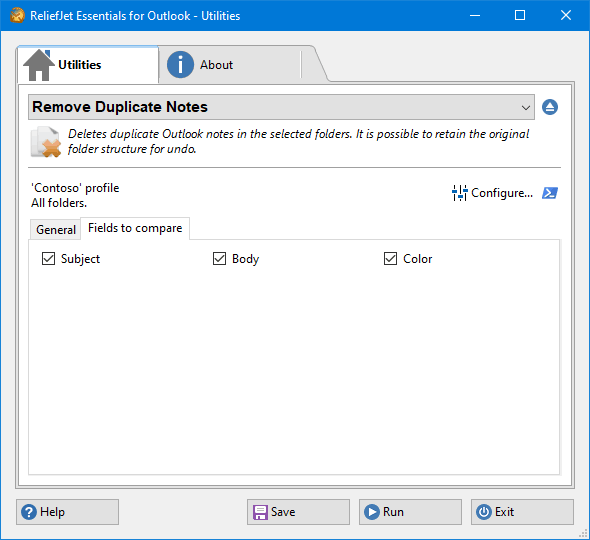
Task: Click the info icon on About tab
Action: pos(180,65)
